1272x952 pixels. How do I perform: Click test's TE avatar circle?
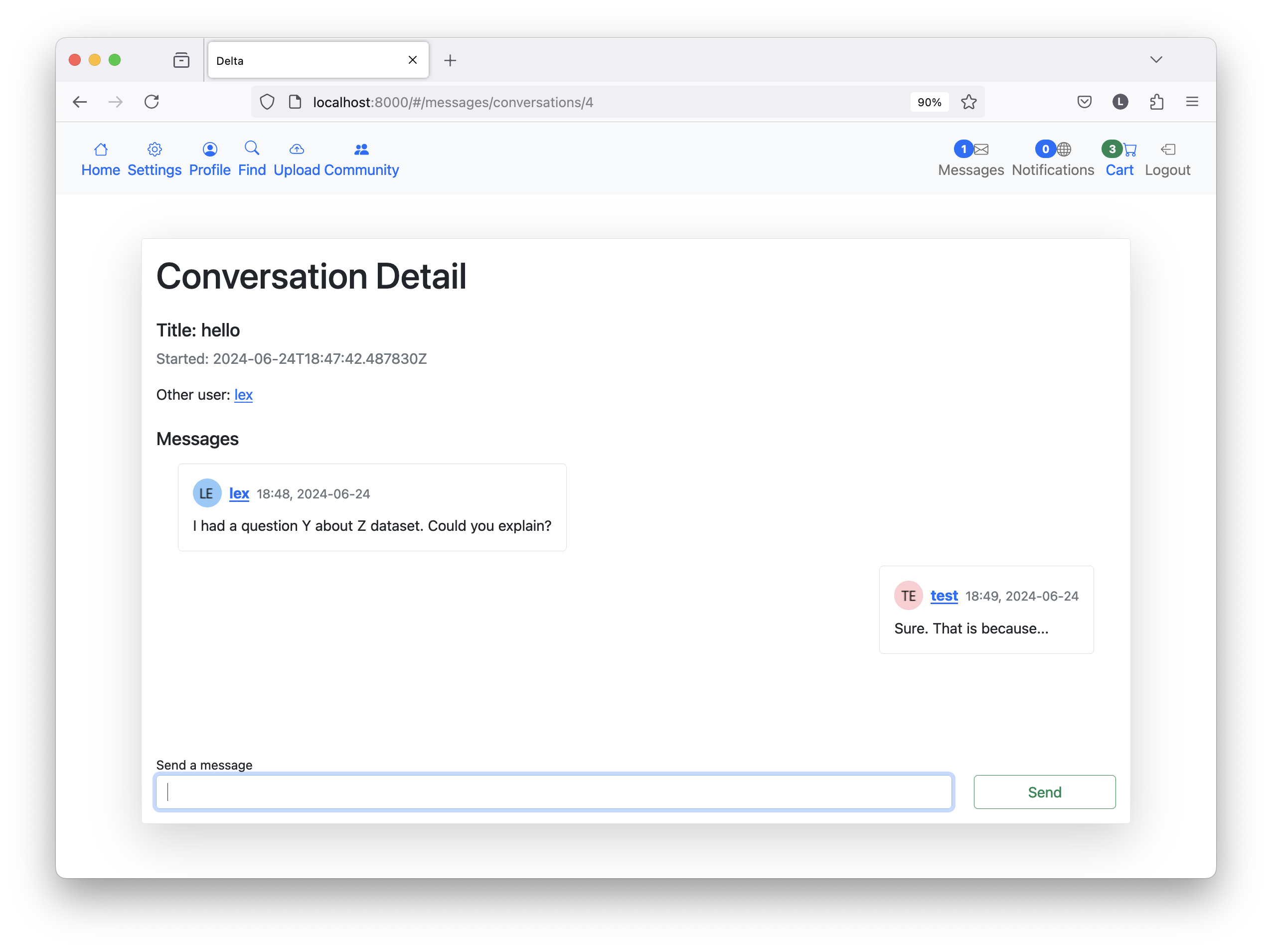point(908,595)
